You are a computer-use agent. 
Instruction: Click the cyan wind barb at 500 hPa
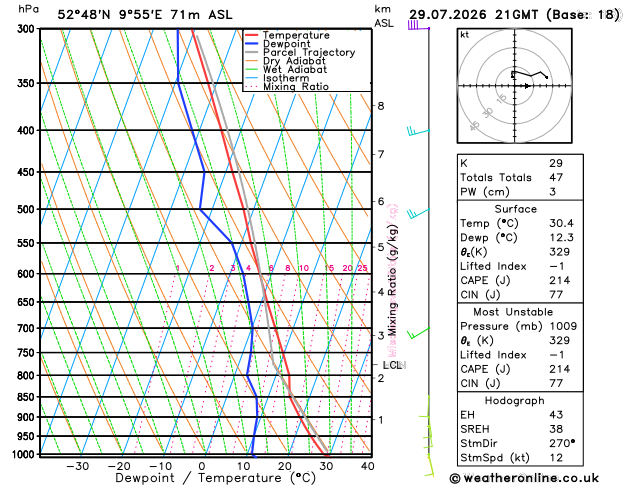click(x=418, y=213)
